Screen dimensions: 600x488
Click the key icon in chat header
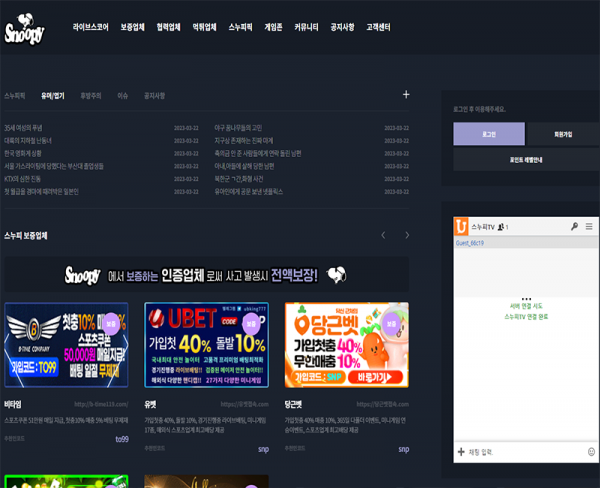[574, 227]
